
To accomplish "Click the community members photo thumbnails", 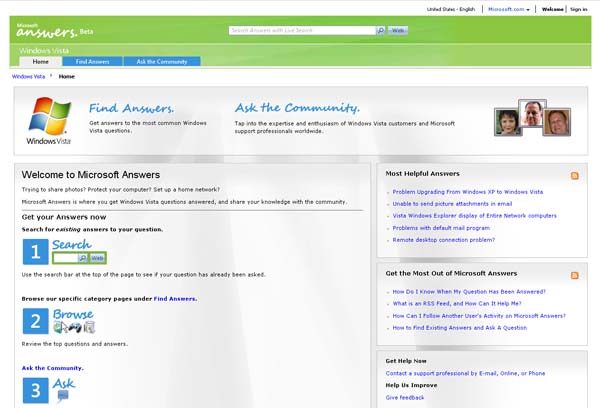I will click(533, 120).
